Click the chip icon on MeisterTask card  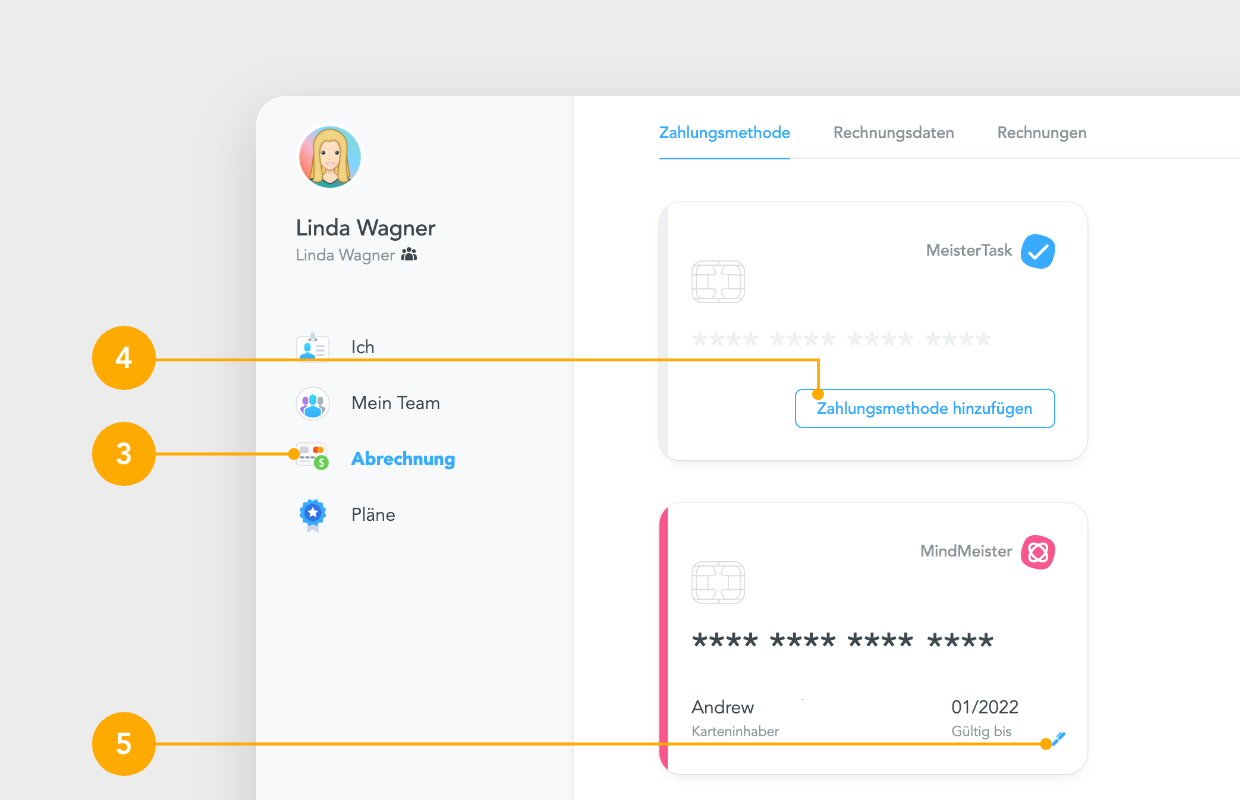click(x=718, y=282)
